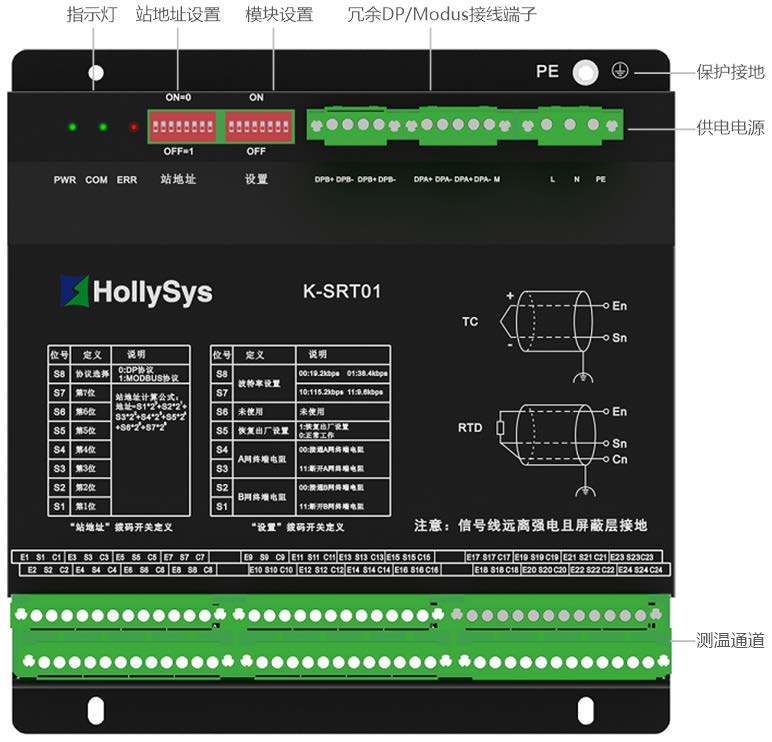Click the 站地址 label under the DIP switch
Viewport: 772px width, 742px height.
[x=178, y=179]
